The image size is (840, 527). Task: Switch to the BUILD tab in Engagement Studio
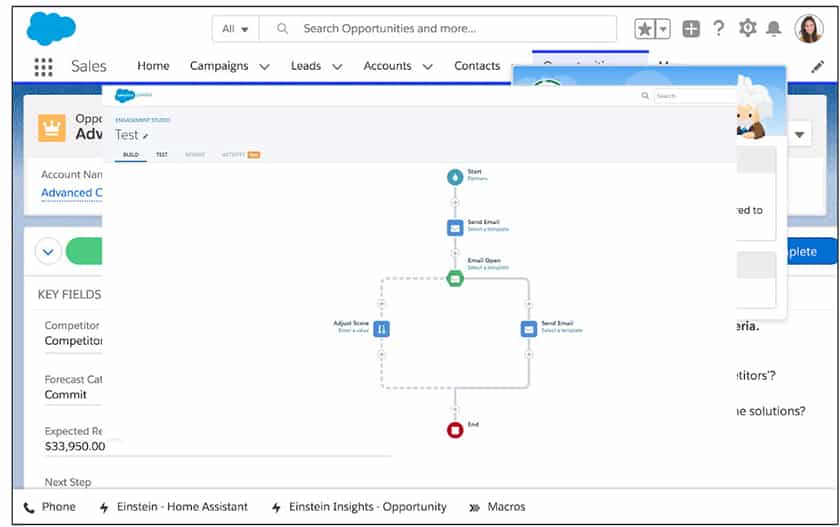coord(131,155)
